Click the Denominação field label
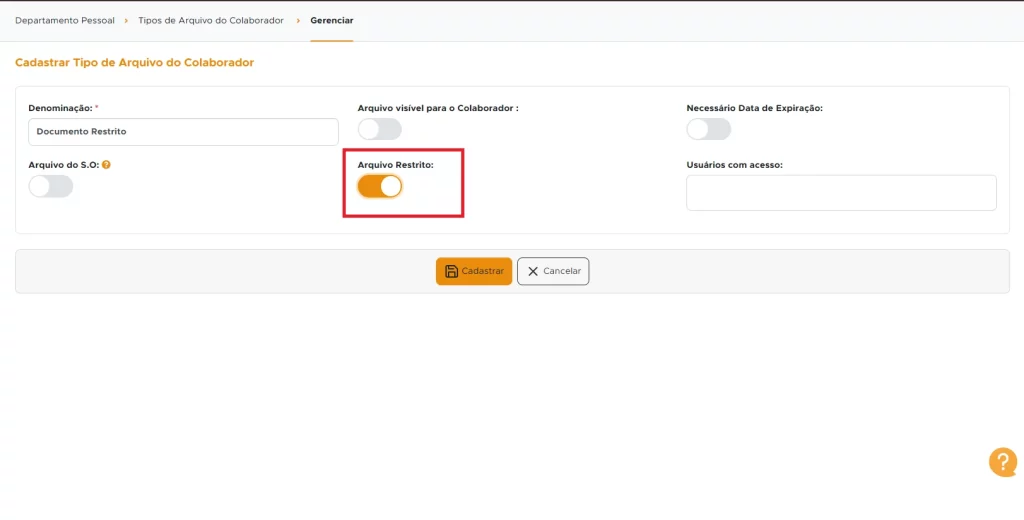Viewport: 1024px width, 520px height. (60, 107)
